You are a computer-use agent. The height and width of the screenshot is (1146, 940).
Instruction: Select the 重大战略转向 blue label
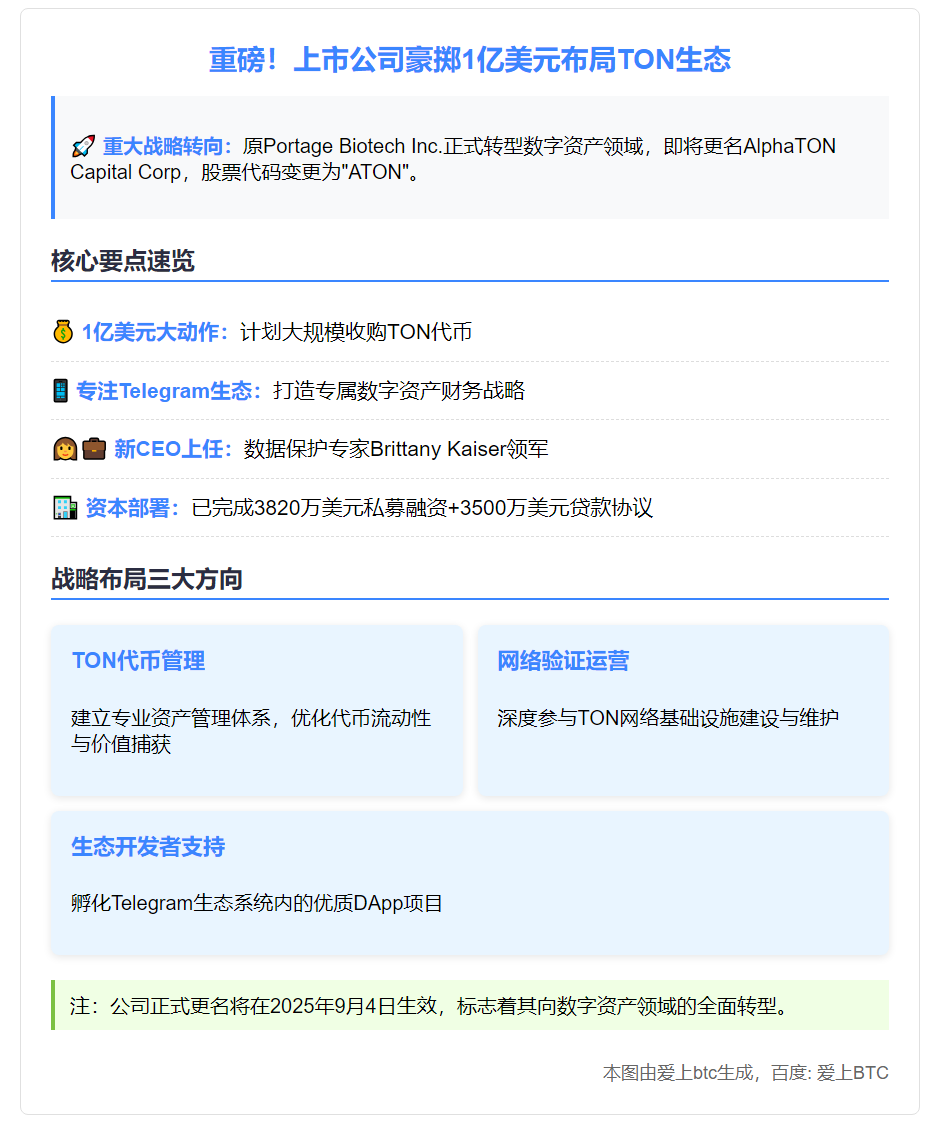[x=167, y=147]
